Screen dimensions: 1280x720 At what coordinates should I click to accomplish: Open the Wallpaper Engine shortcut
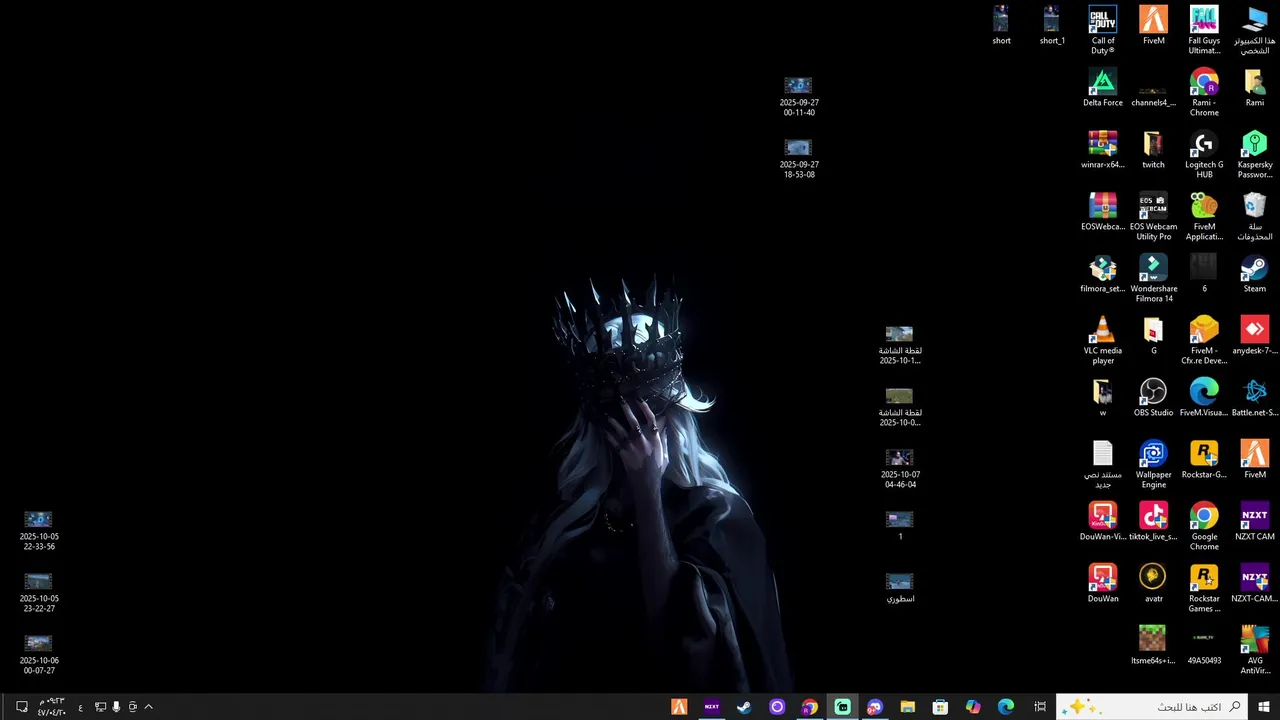tap(1153, 464)
